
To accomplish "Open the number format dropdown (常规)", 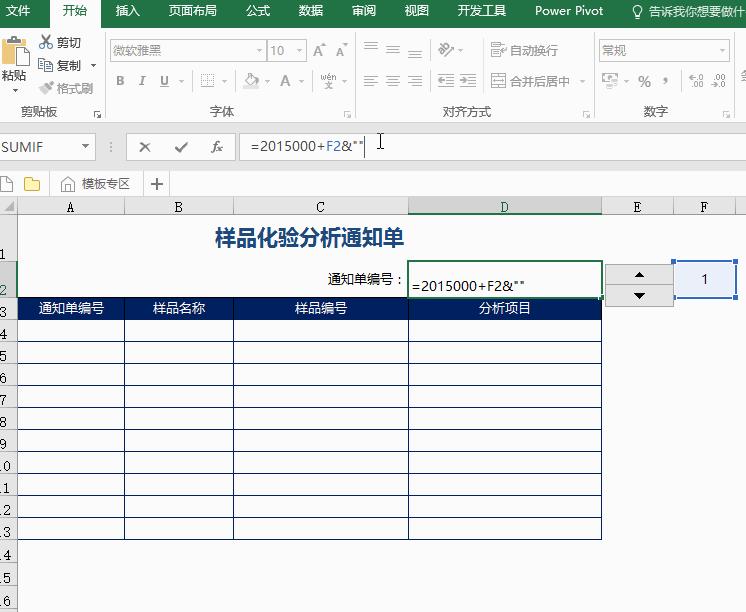I will 723,50.
